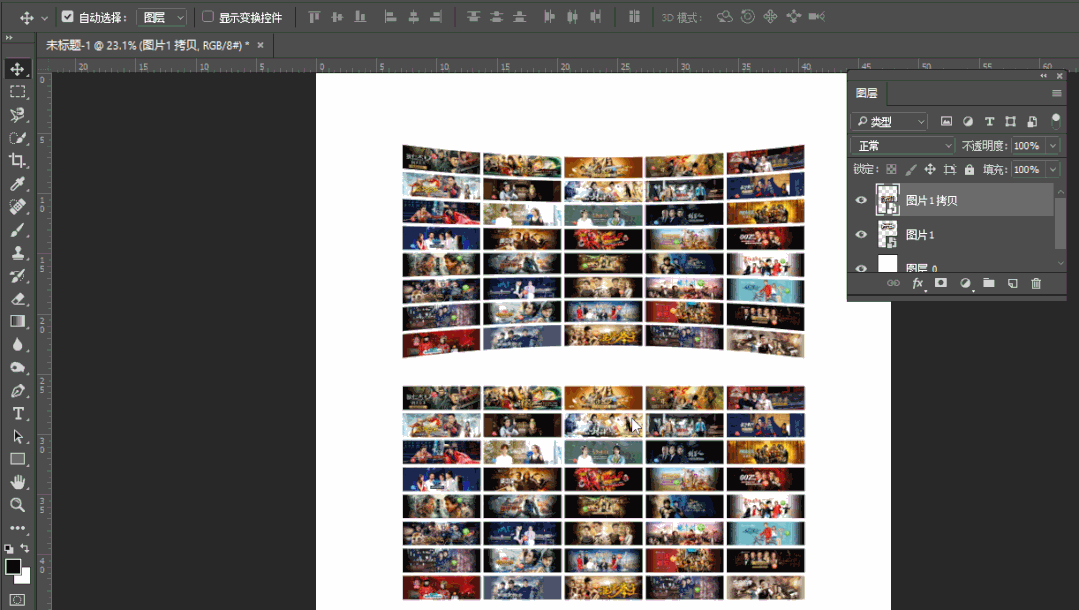This screenshot has width=1079, height=610.
Task: Toggle lock all for layer
Action: [970, 169]
